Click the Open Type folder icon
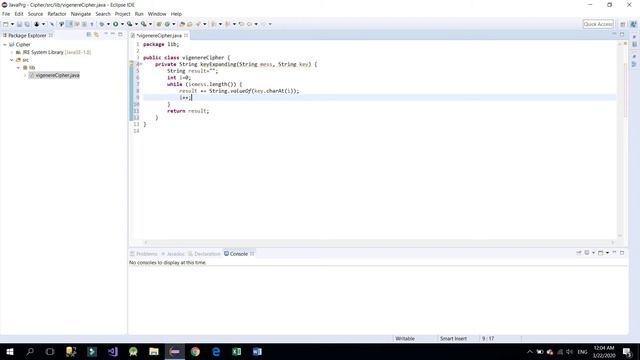The width and height of the screenshot is (640, 360). point(182,24)
